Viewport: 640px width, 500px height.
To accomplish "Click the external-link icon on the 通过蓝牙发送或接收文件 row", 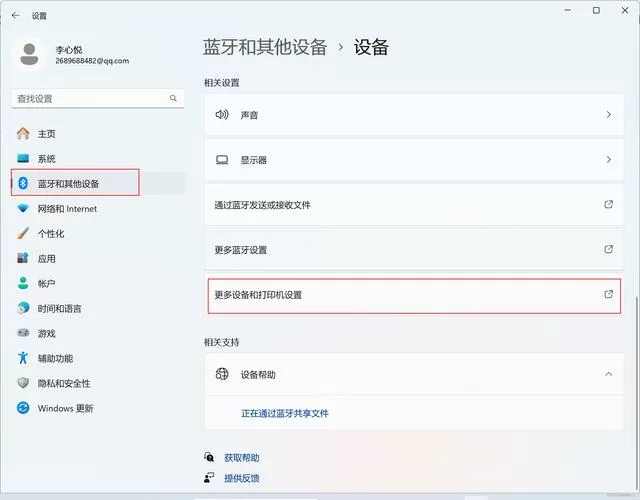I will pos(609,204).
